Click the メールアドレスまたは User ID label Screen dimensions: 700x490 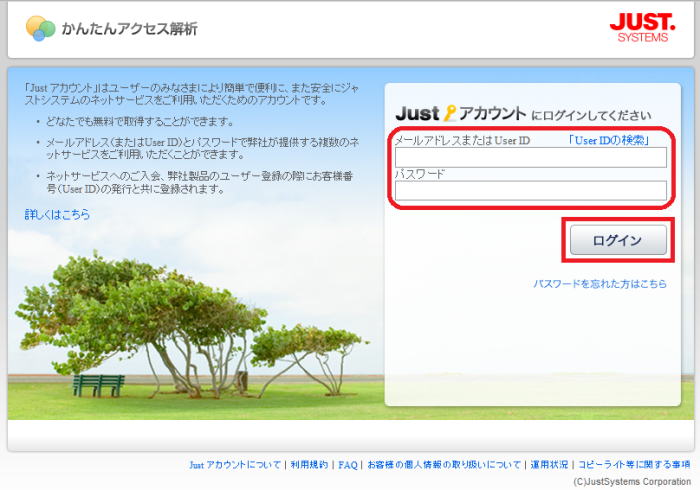pyautogui.click(x=462, y=141)
